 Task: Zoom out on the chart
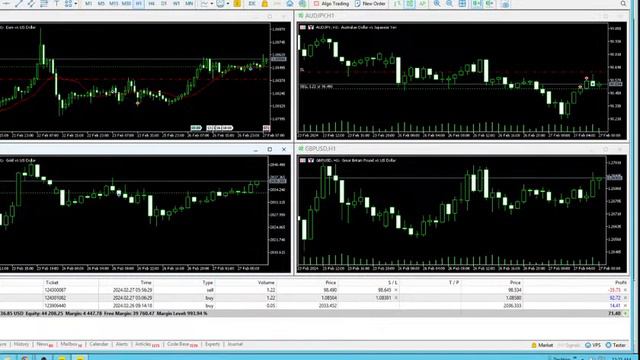(449, 4)
